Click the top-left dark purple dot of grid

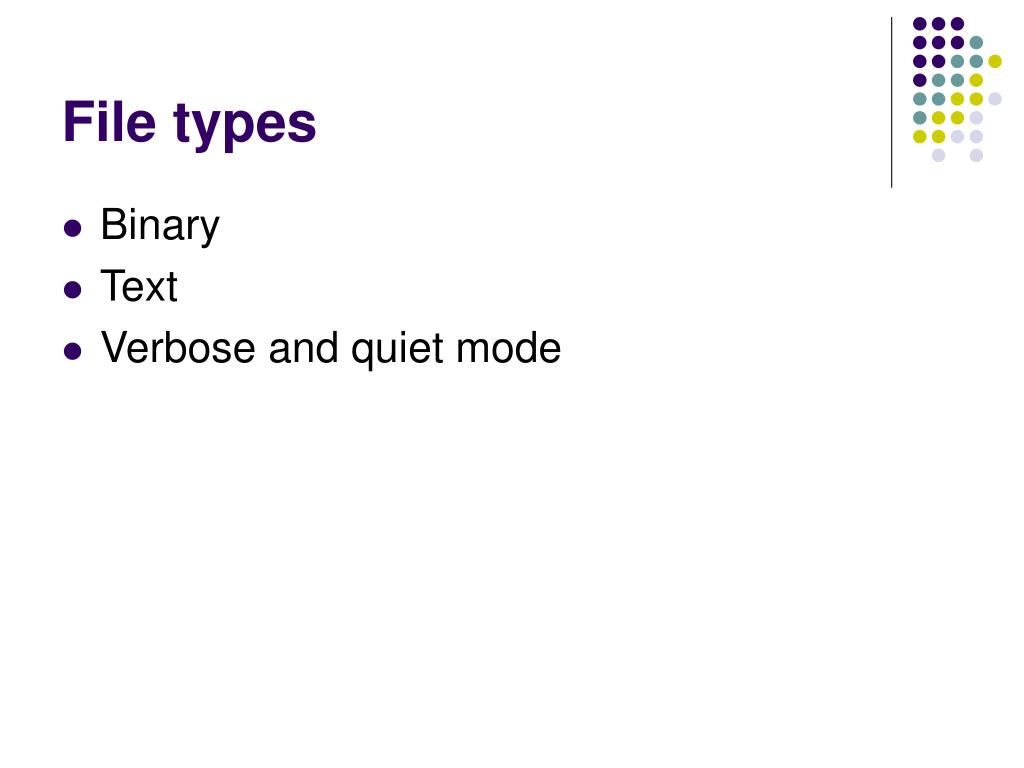point(920,24)
